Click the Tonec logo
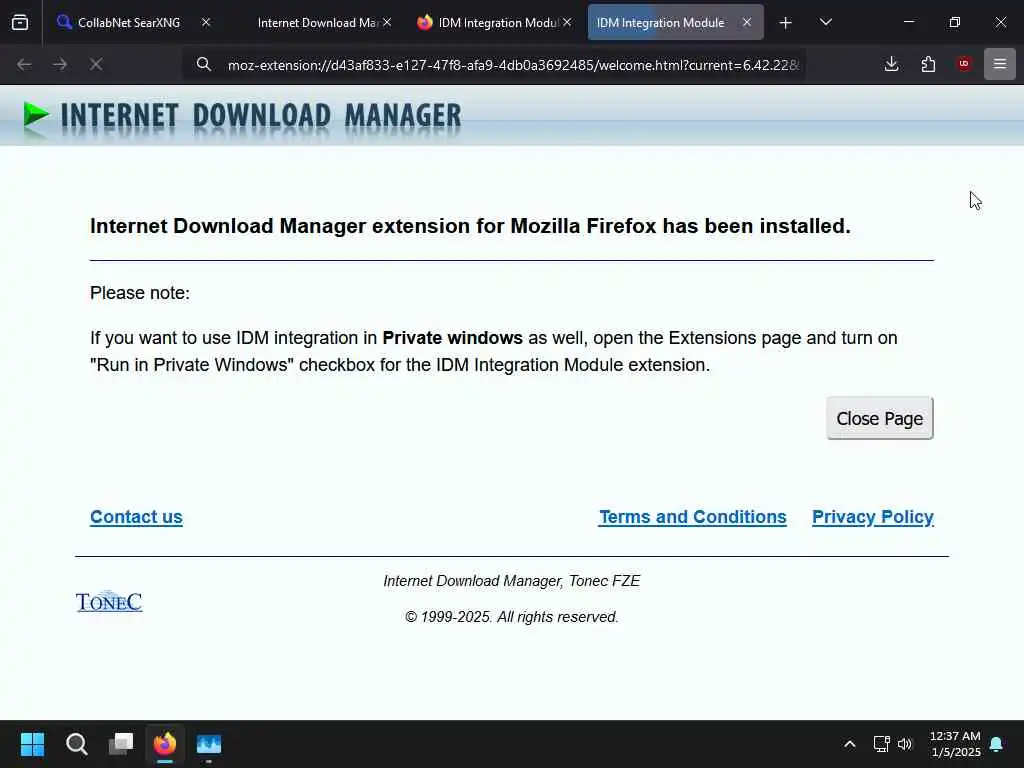Screen dimensions: 1024x768 (109, 601)
